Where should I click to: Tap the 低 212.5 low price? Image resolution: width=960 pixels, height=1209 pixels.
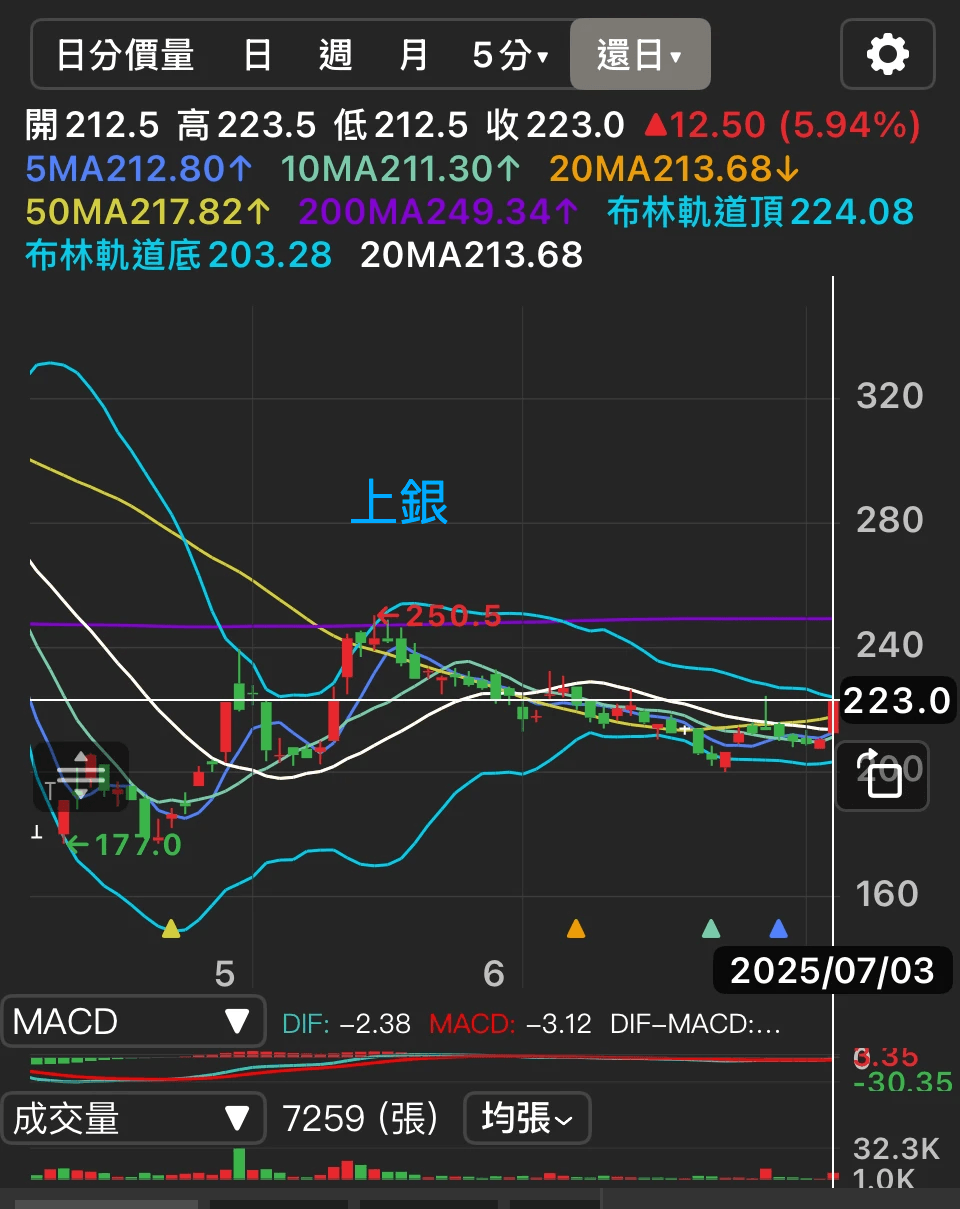pyautogui.click(x=401, y=125)
